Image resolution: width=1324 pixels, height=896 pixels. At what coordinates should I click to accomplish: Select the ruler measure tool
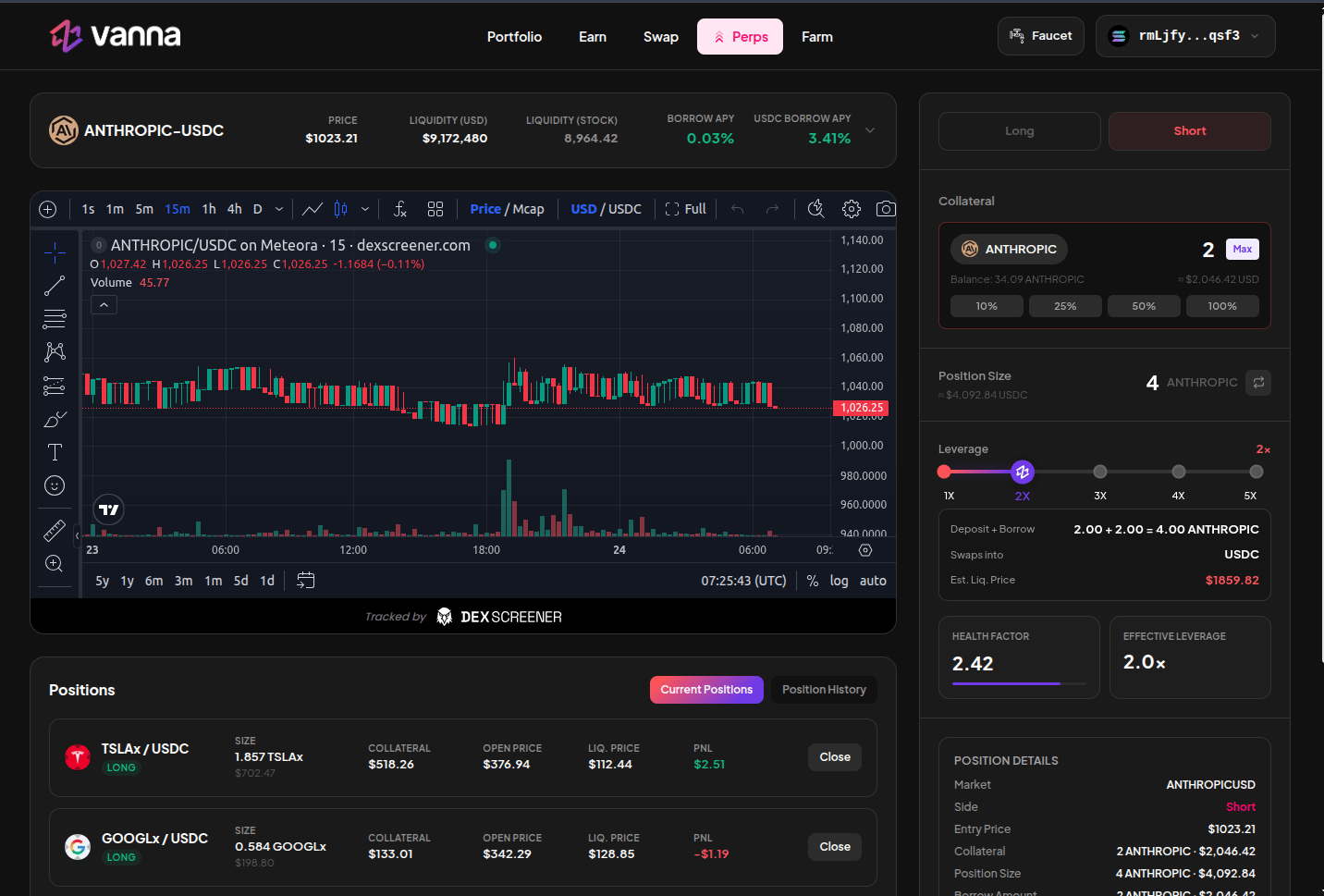(55, 531)
